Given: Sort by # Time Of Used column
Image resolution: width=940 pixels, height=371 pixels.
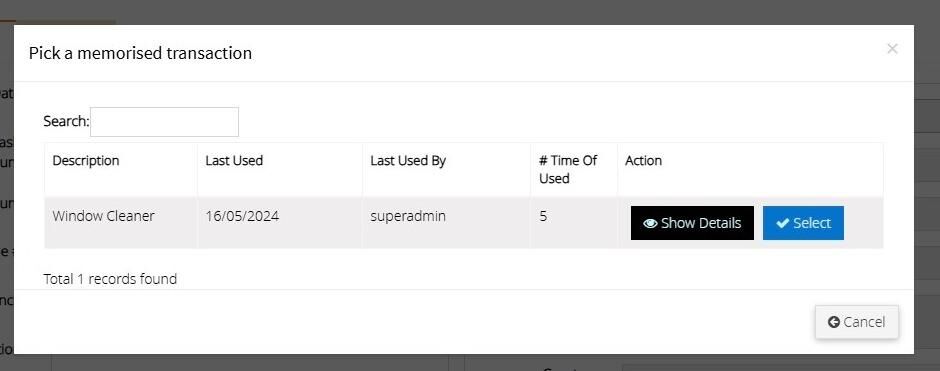Looking at the screenshot, I should [567, 170].
